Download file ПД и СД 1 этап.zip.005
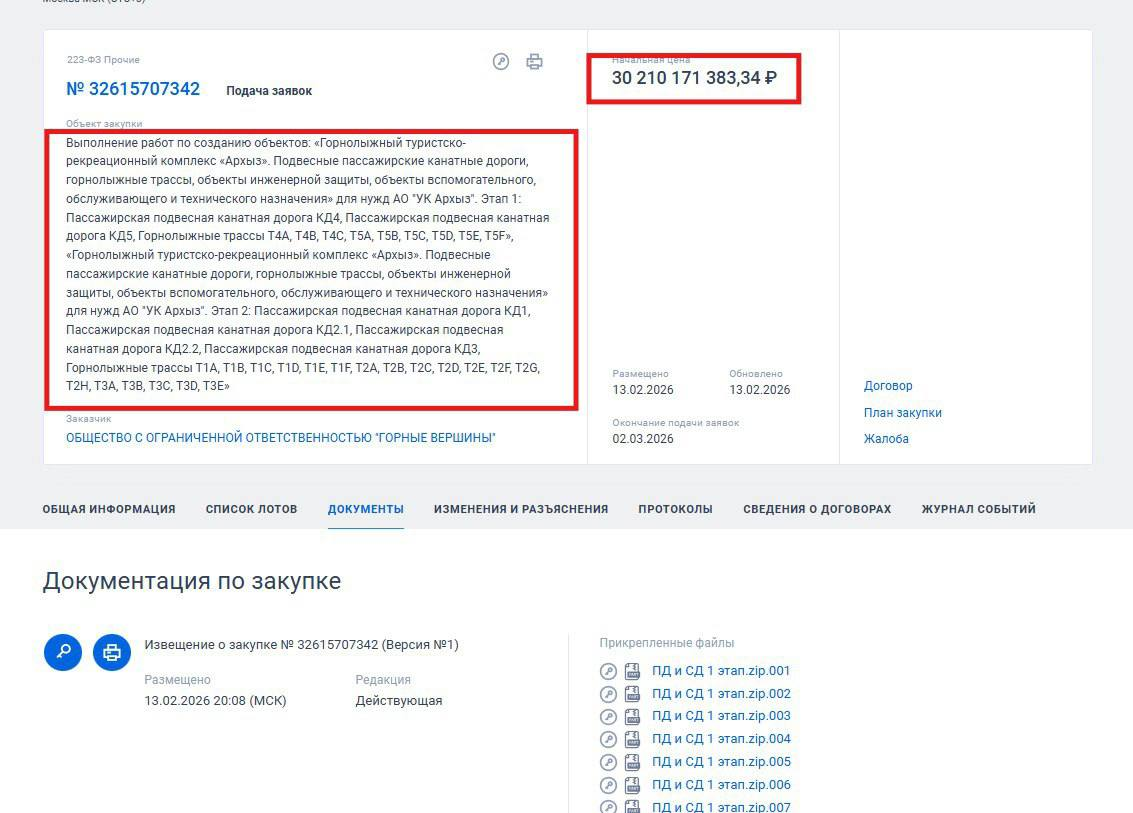The height and width of the screenshot is (813, 1133). (x=721, y=762)
